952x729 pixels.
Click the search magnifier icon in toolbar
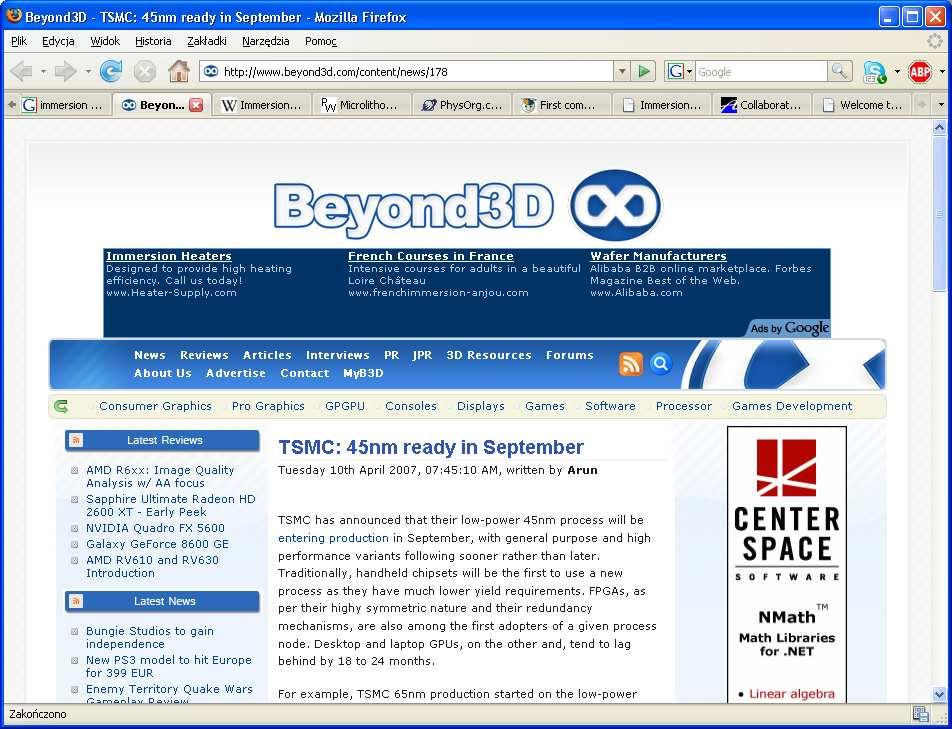tap(839, 72)
